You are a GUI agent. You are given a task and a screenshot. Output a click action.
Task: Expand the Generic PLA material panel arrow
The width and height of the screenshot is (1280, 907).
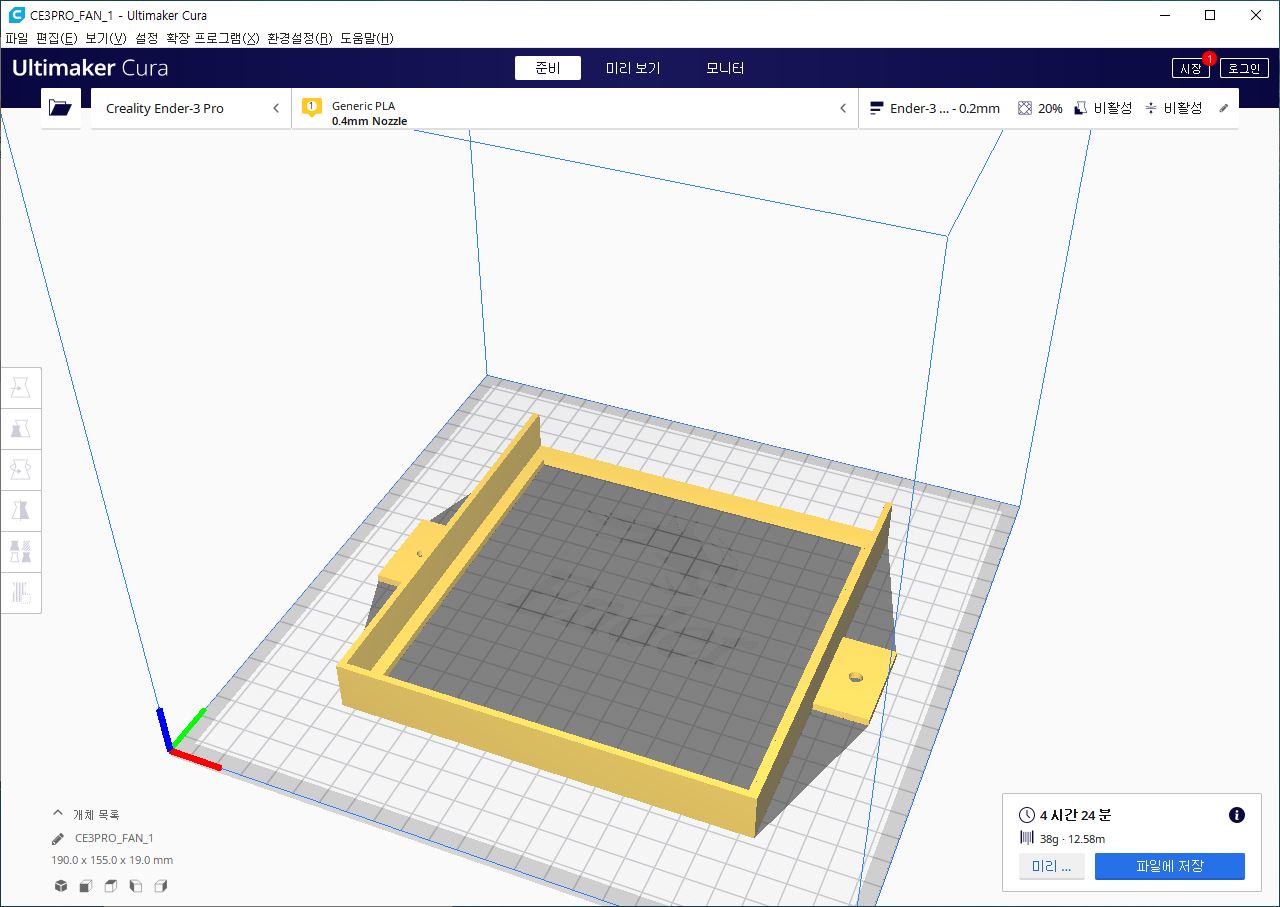click(843, 108)
